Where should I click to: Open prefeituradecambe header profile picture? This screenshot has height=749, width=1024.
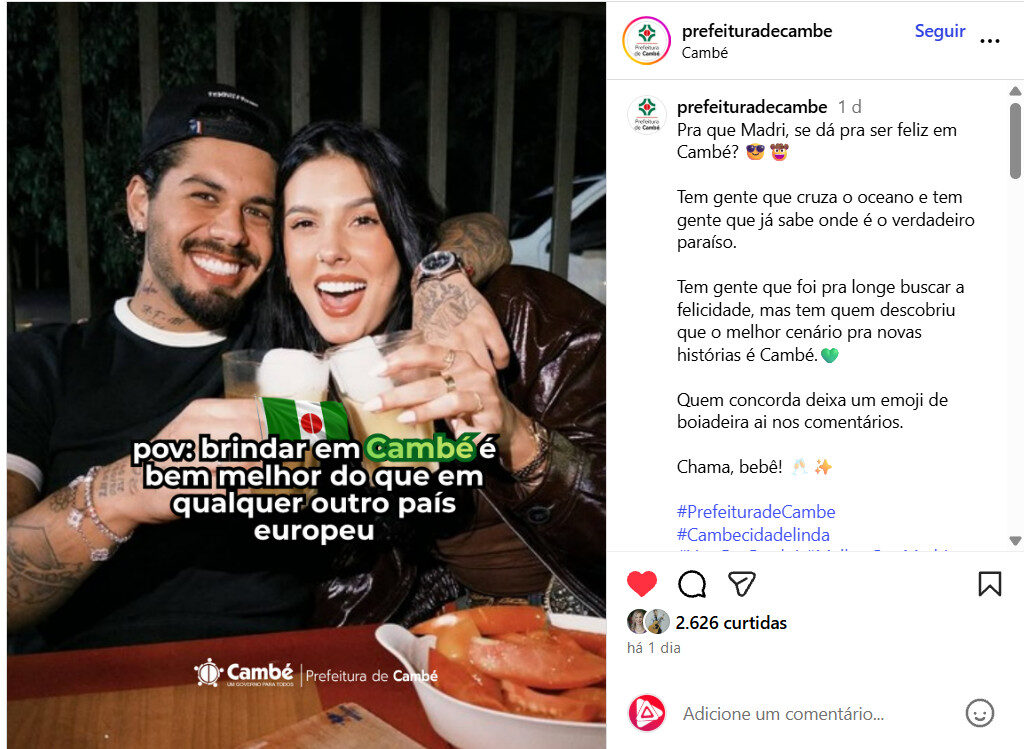(x=647, y=40)
